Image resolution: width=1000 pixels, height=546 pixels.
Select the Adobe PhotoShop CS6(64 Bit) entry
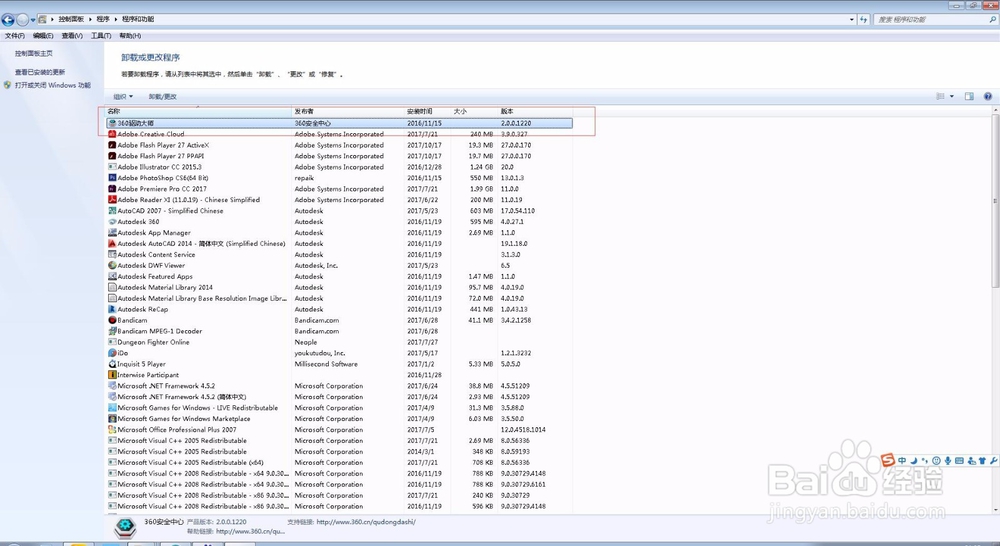pyautogui.click(x=339, y=178)
